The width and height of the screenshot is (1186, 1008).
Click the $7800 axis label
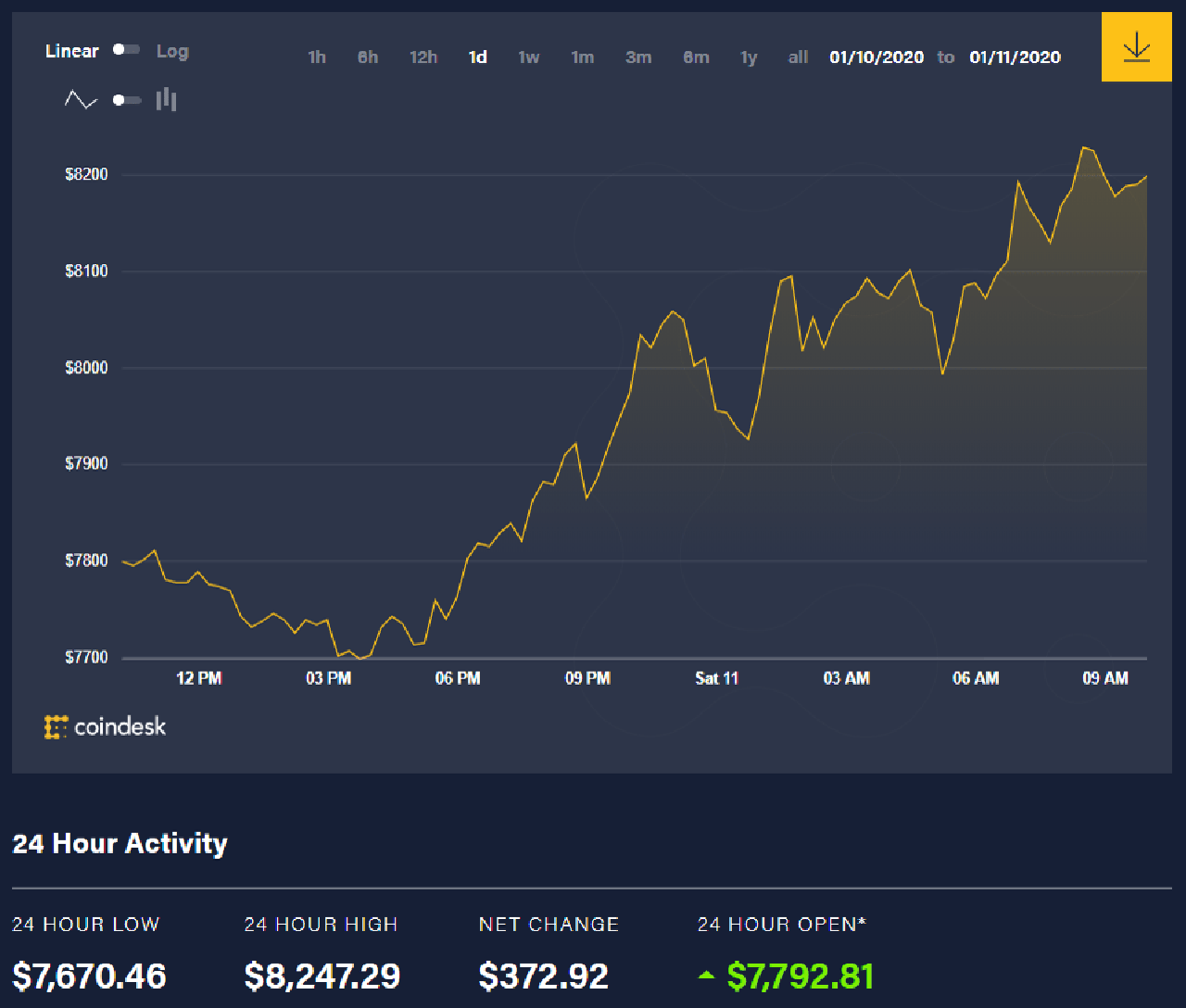tap(86, 561)
